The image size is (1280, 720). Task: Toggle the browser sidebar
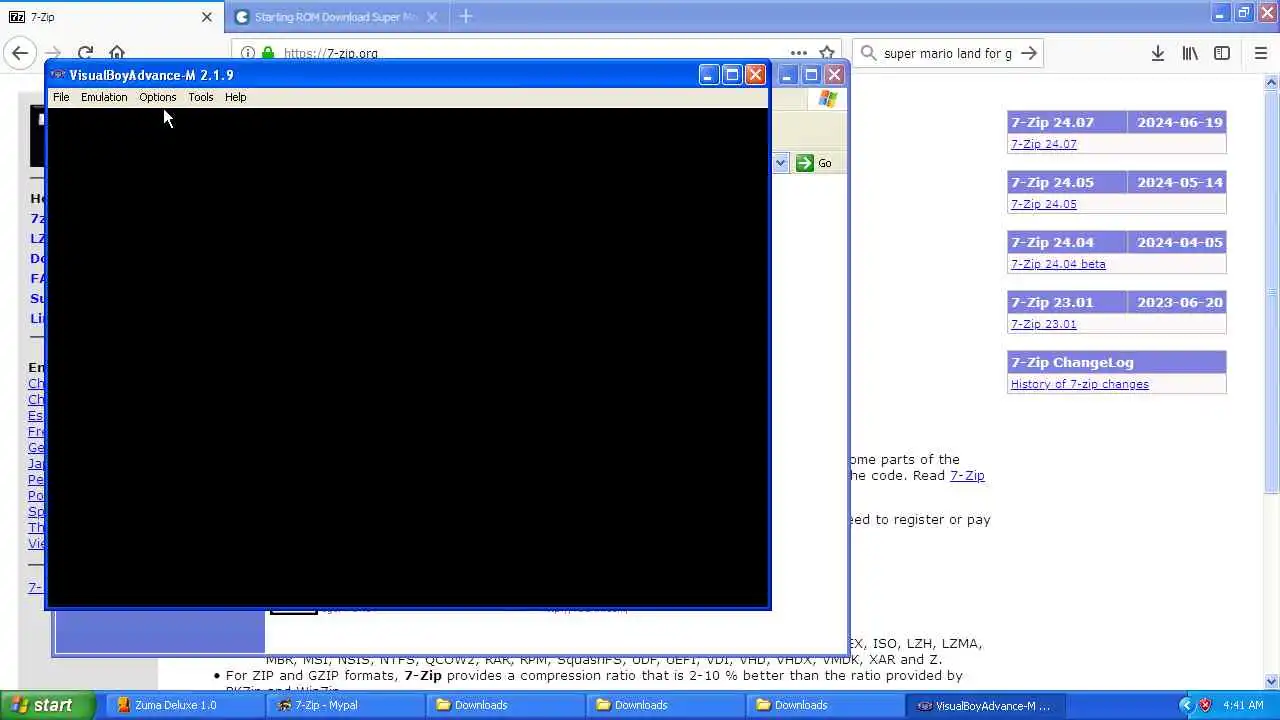pos(1222,53)
